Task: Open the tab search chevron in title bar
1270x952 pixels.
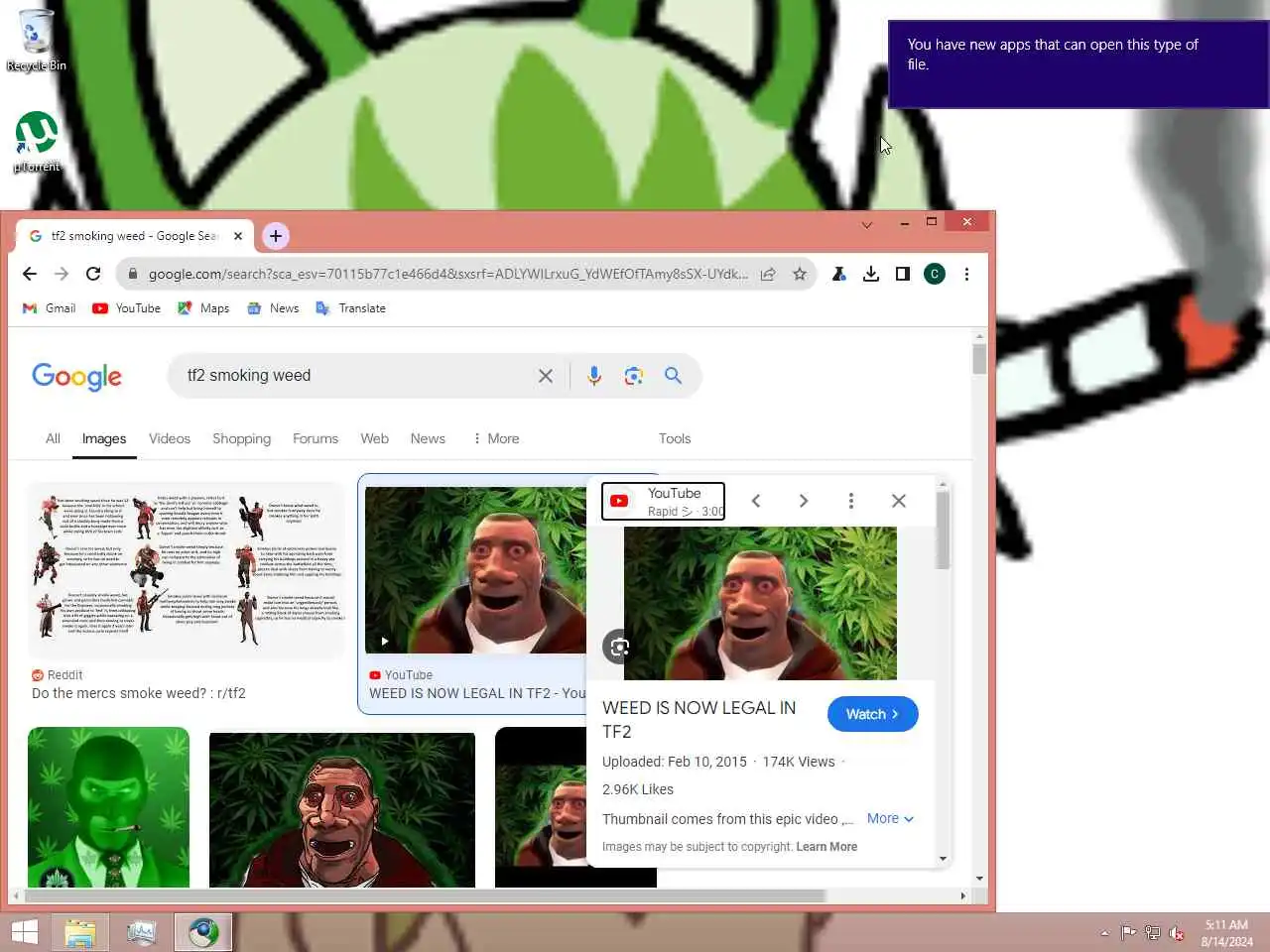Action: click(867, 225)
